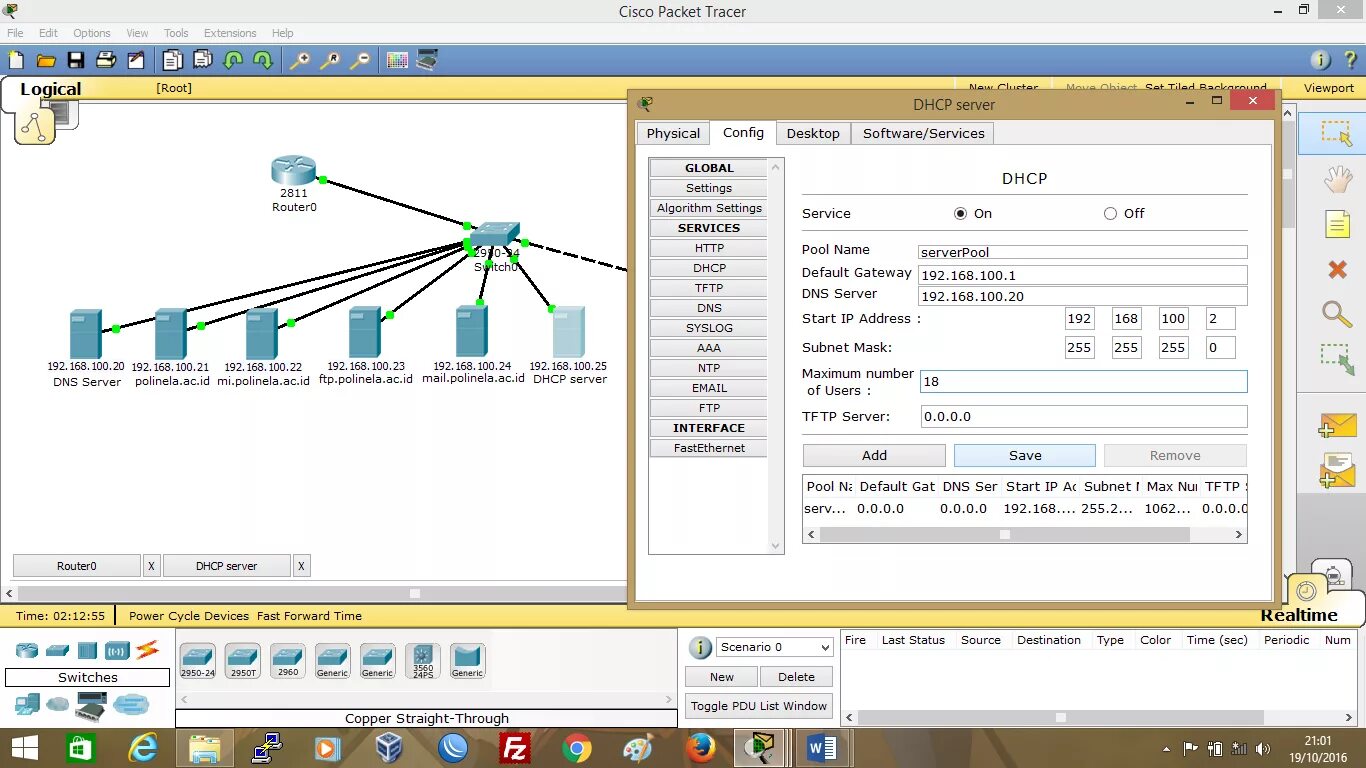Click the mail.polinela.ac.id server icon
This screenshot has width=1366, height=768.
click(471, 331)
